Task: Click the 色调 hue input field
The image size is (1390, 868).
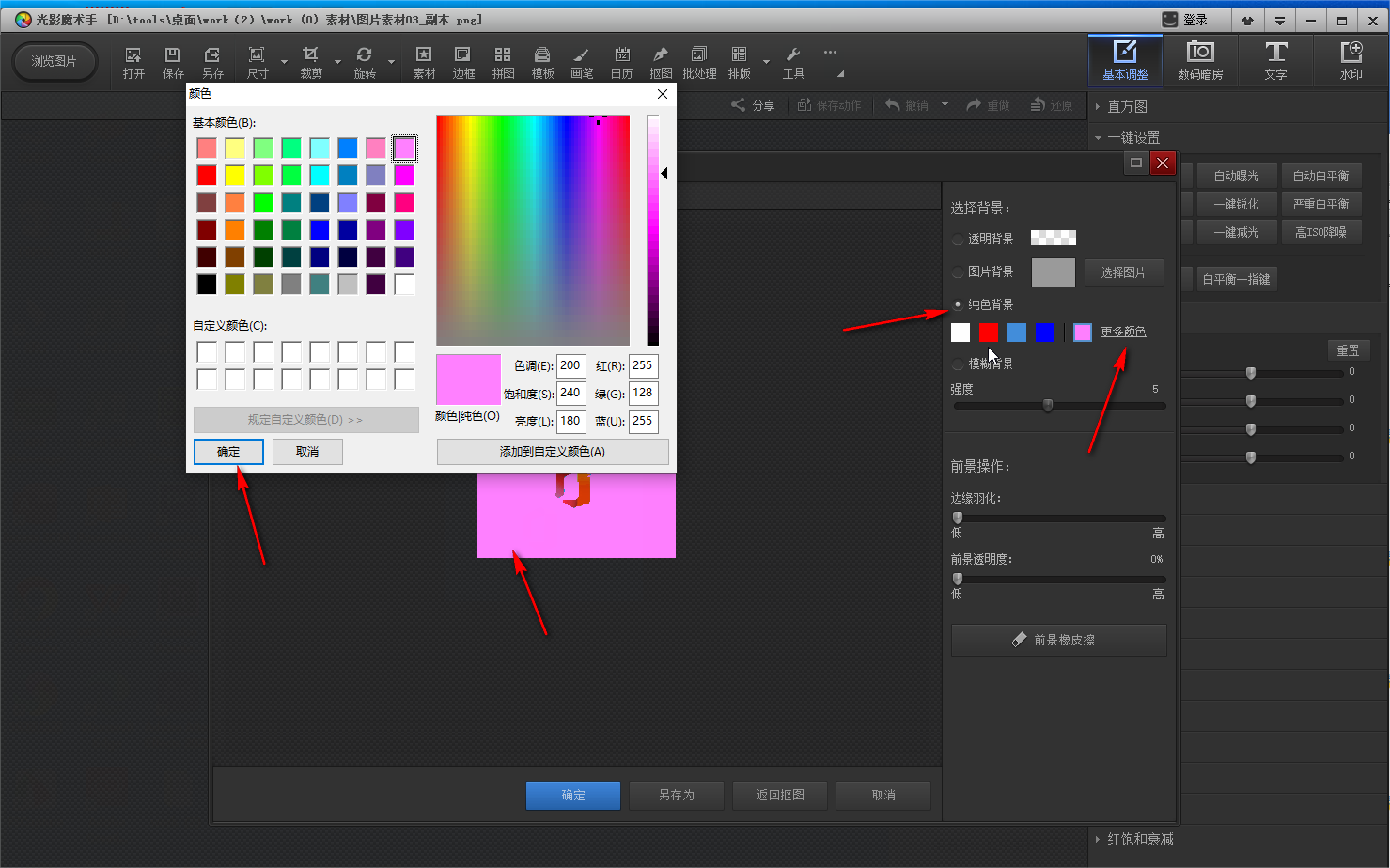Action: [570, 366]
